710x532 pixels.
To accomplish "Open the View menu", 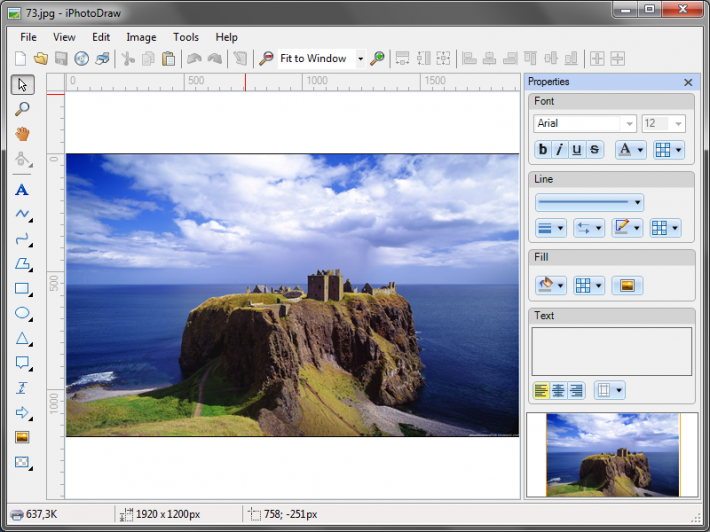I will 64,37.
